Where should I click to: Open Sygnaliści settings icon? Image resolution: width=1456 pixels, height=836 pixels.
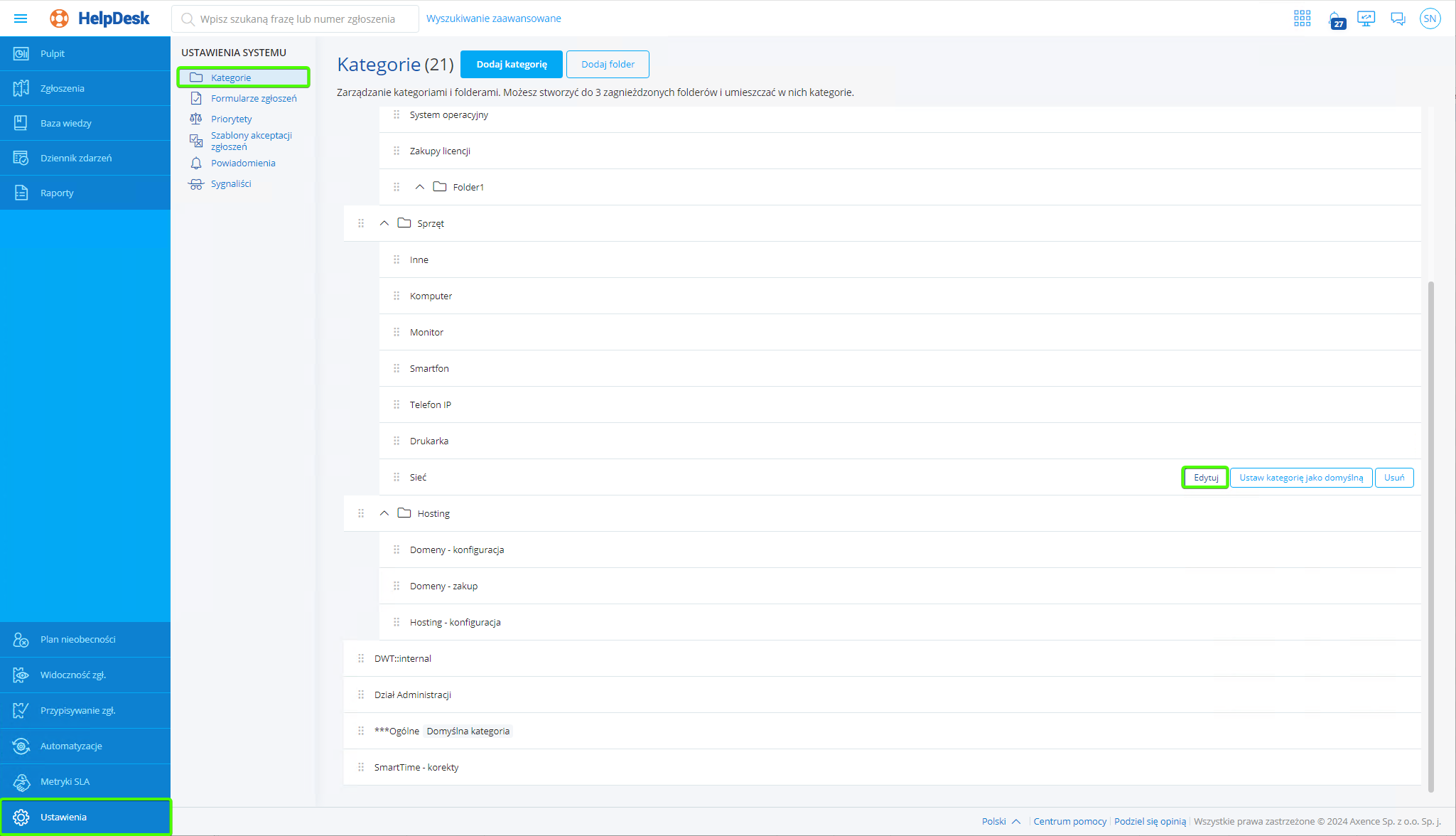tap(196, 183)
